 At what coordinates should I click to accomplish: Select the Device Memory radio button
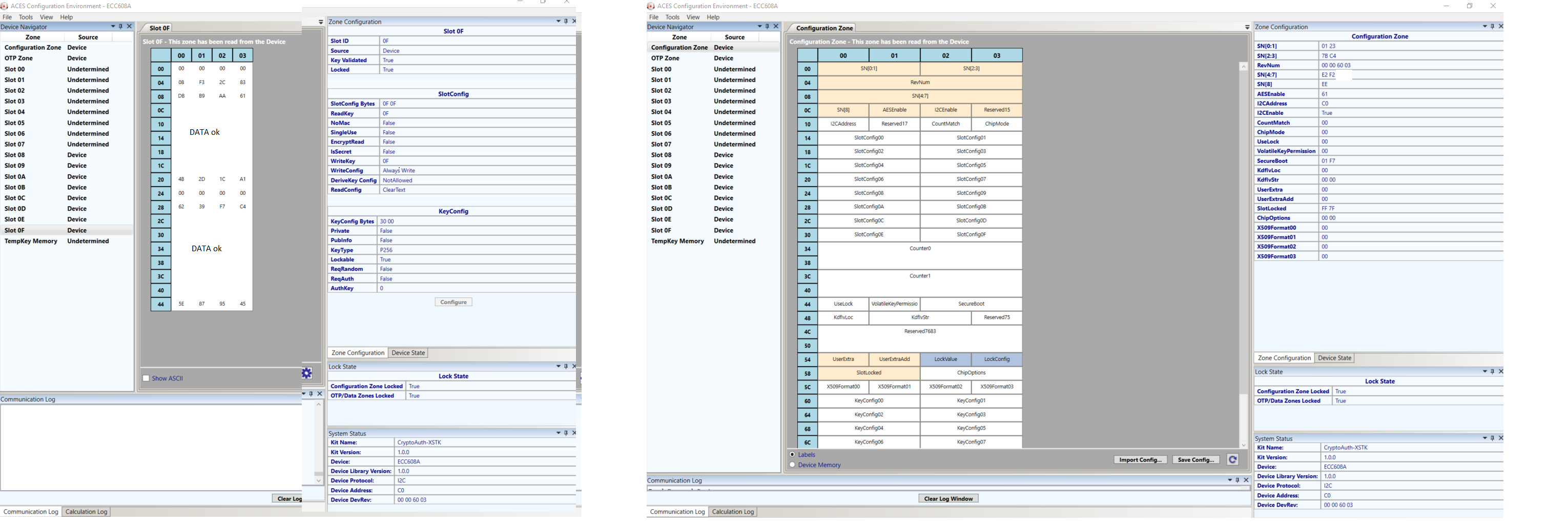point(792,465)
